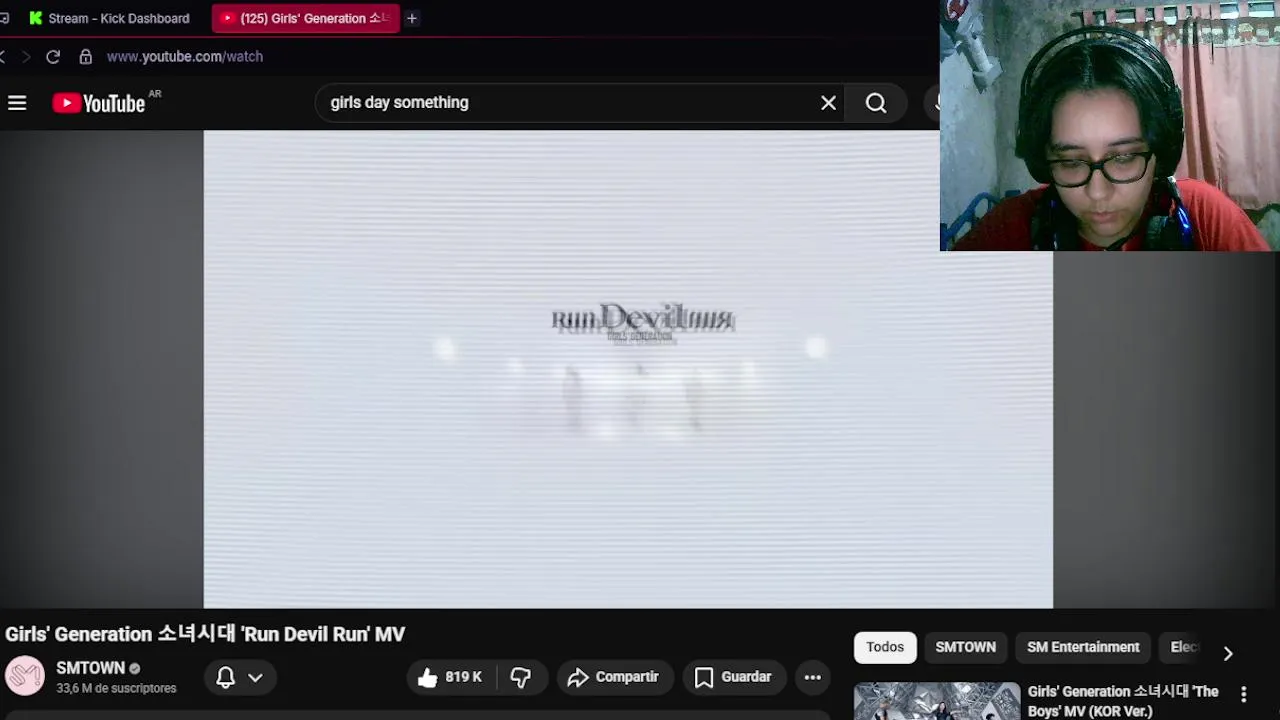
Task: Go to the YouTube home logo
Action: point(99,103)
